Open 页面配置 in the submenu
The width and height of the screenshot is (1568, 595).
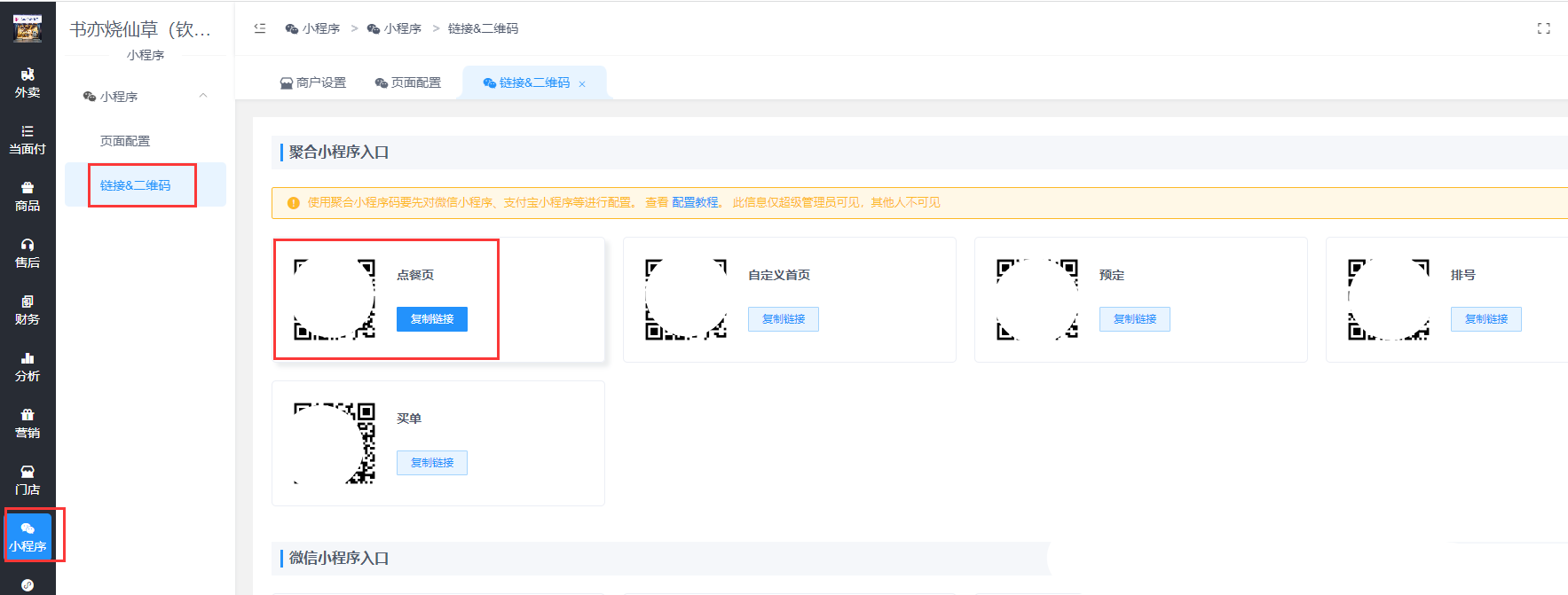[125, 141]
